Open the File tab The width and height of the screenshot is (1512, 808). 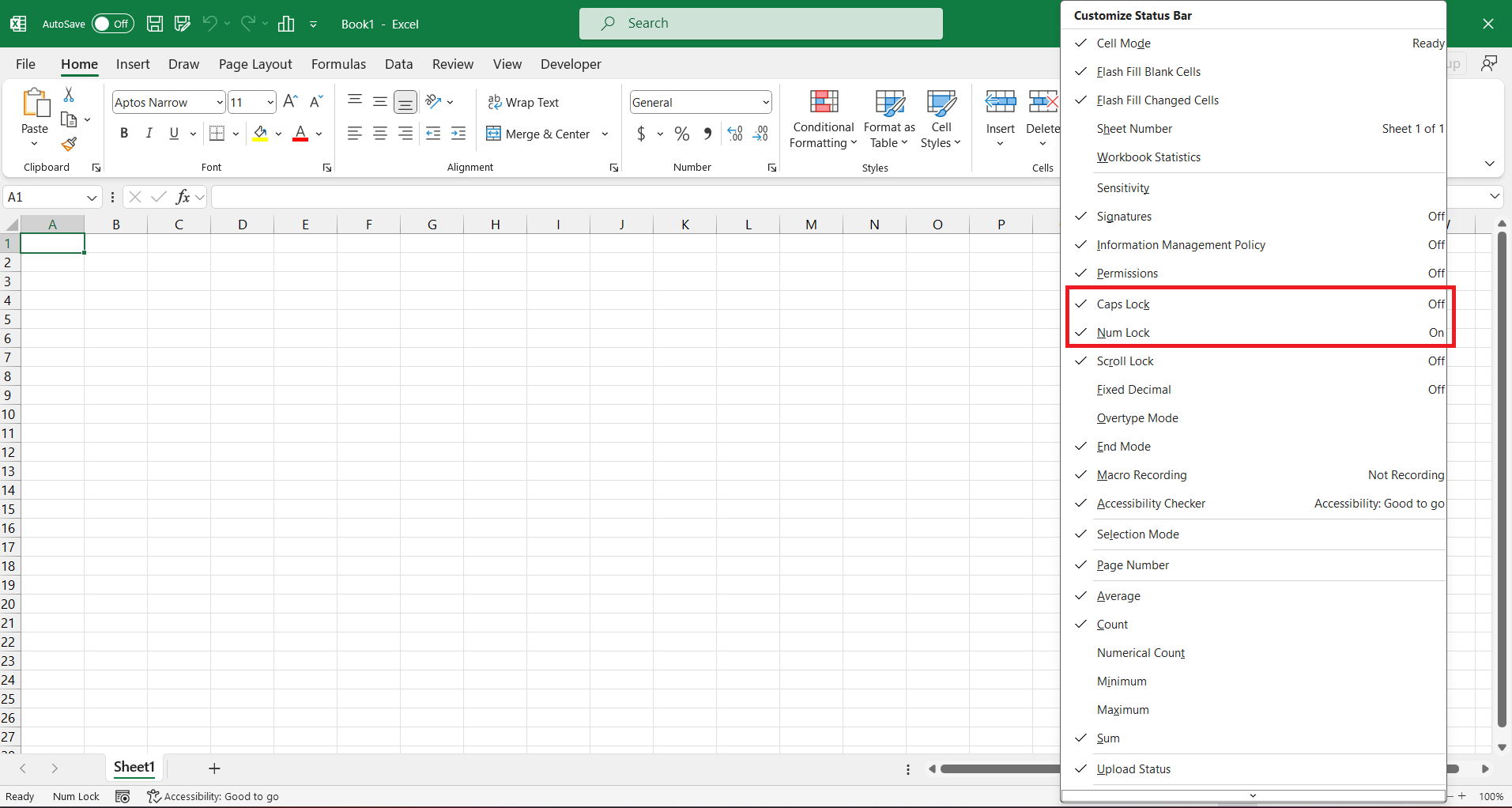26,64
